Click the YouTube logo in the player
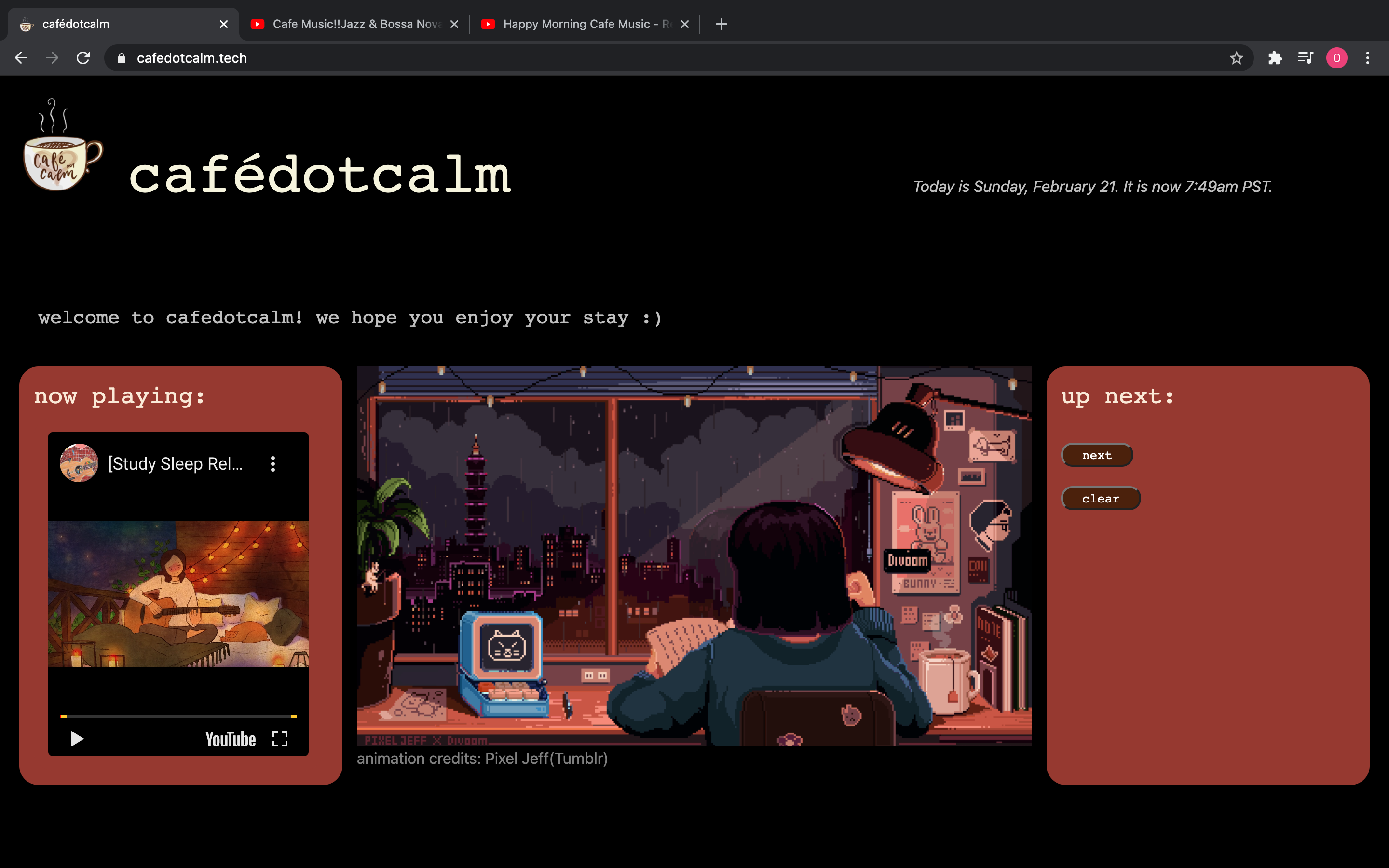The width and height of the screenshot is (1389, 868). click(231, 739)
